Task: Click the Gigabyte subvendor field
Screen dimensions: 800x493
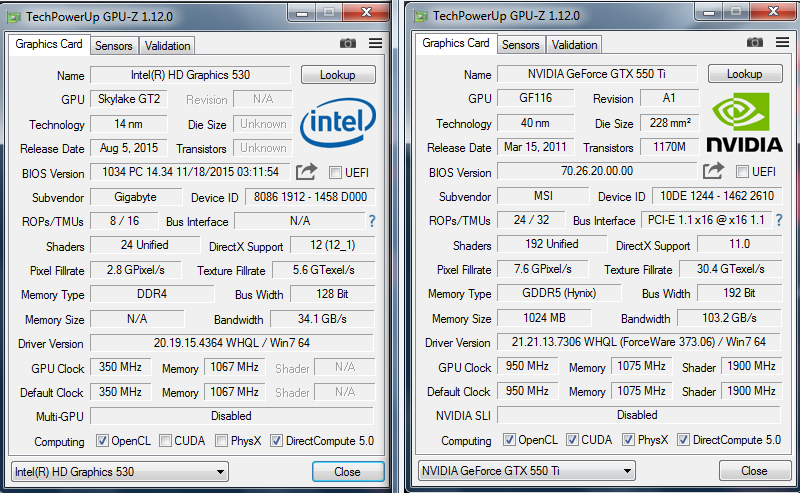Action: click(x=136, y=197)
